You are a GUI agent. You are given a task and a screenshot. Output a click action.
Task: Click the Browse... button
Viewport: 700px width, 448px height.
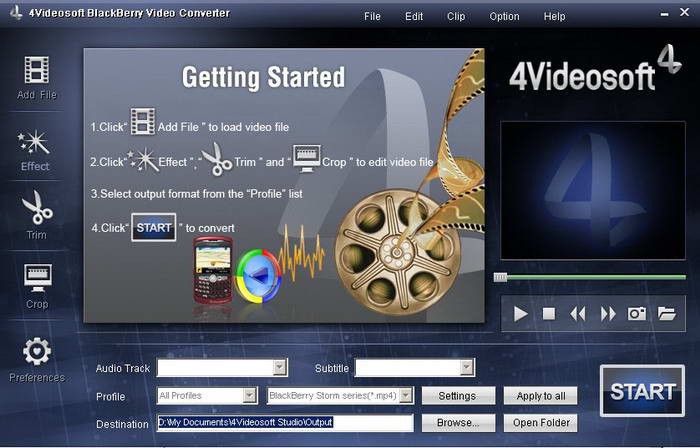[458, 423]
